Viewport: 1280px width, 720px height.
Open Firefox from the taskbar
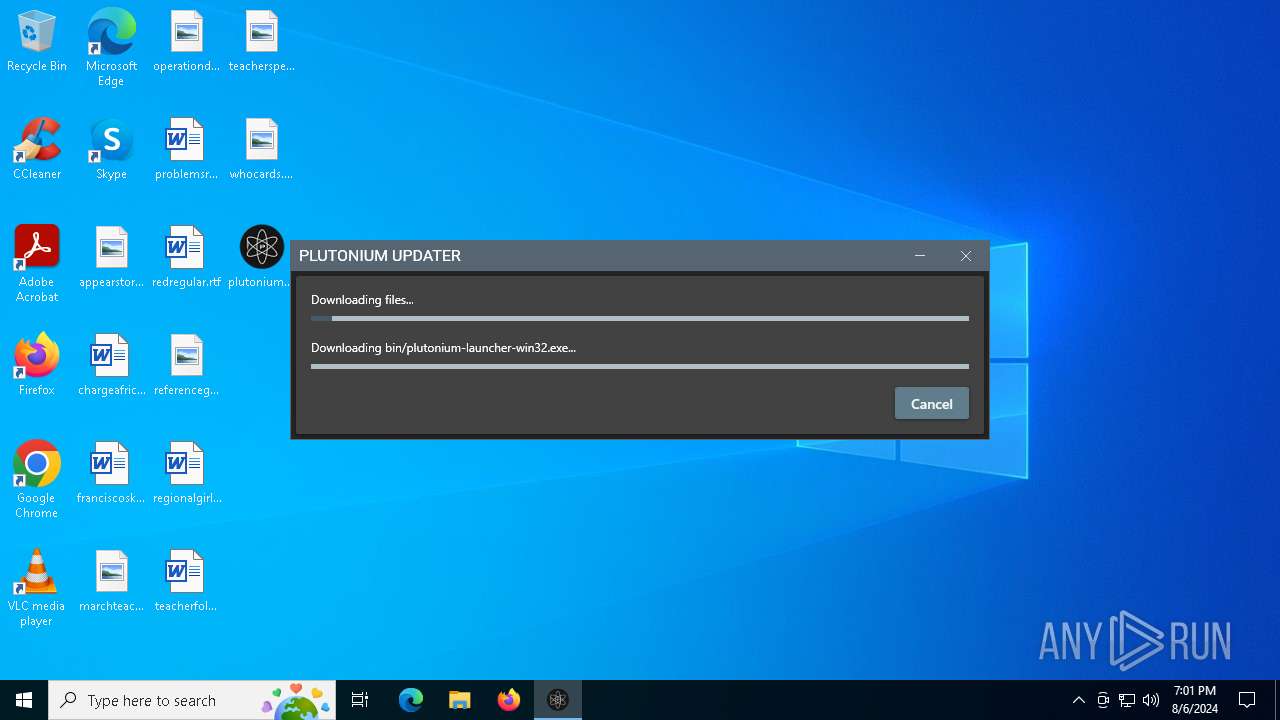tap(509, 700)
